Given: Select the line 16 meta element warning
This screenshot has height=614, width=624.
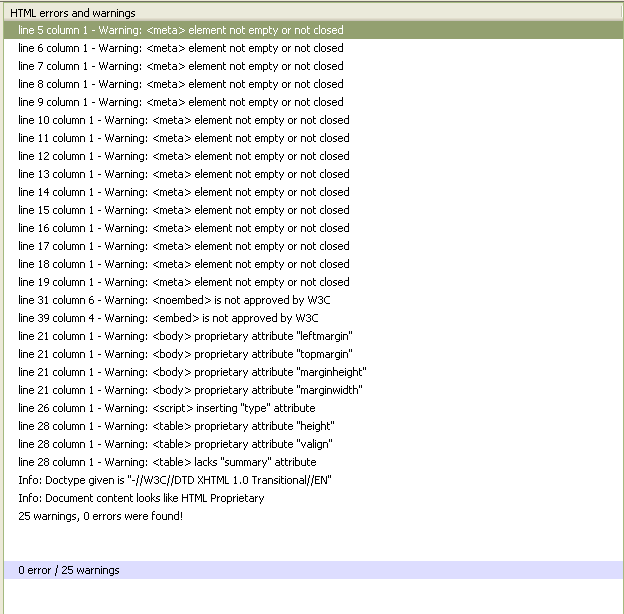Looking at the screenshot, I should (x=313, y=228).
